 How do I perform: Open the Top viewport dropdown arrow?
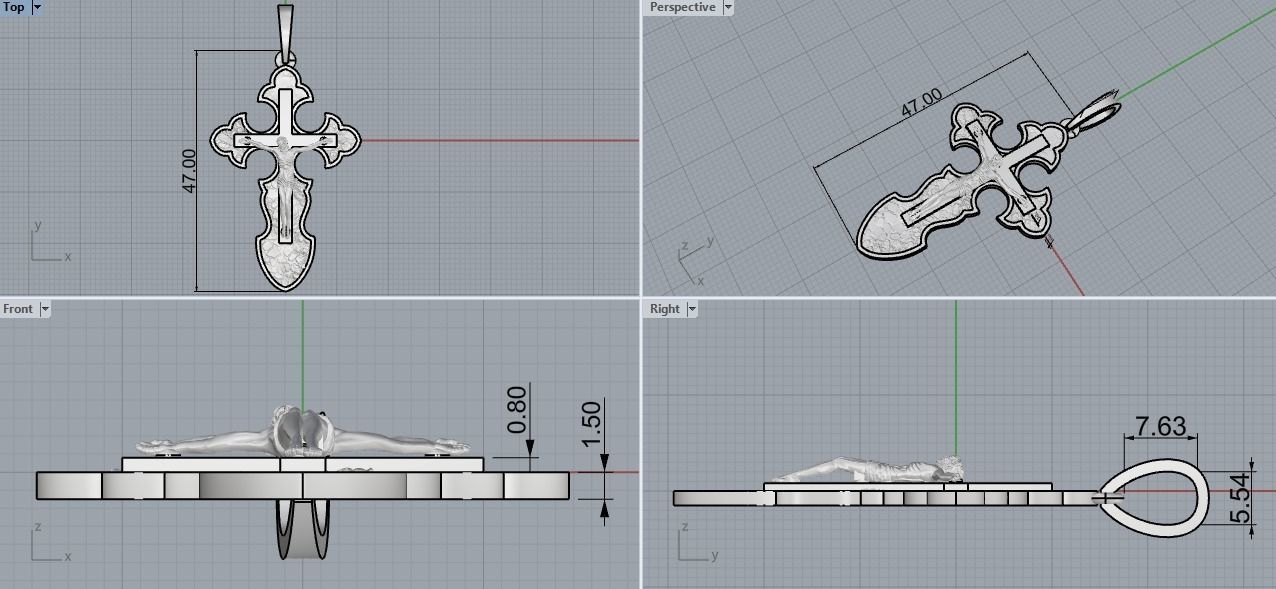point(38,7)
